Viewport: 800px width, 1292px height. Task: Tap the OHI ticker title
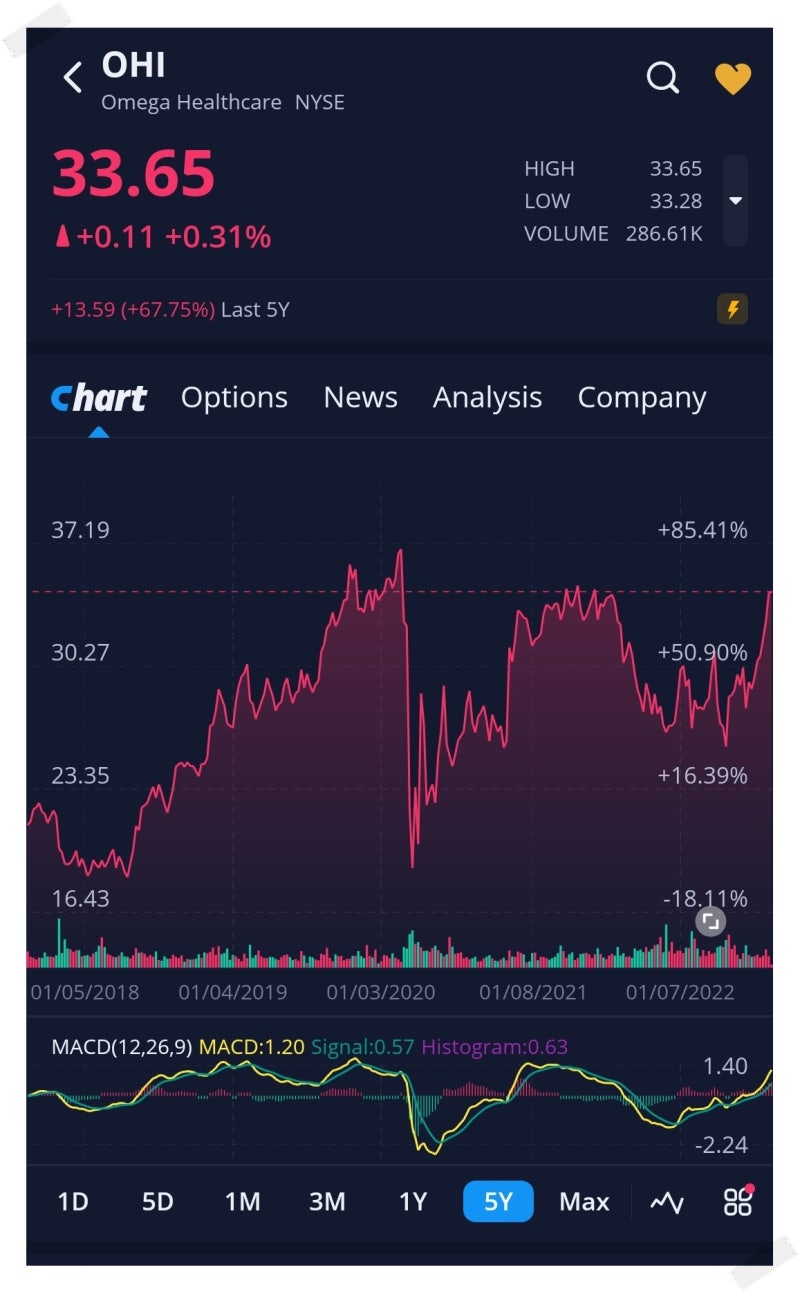click(134, 66)
